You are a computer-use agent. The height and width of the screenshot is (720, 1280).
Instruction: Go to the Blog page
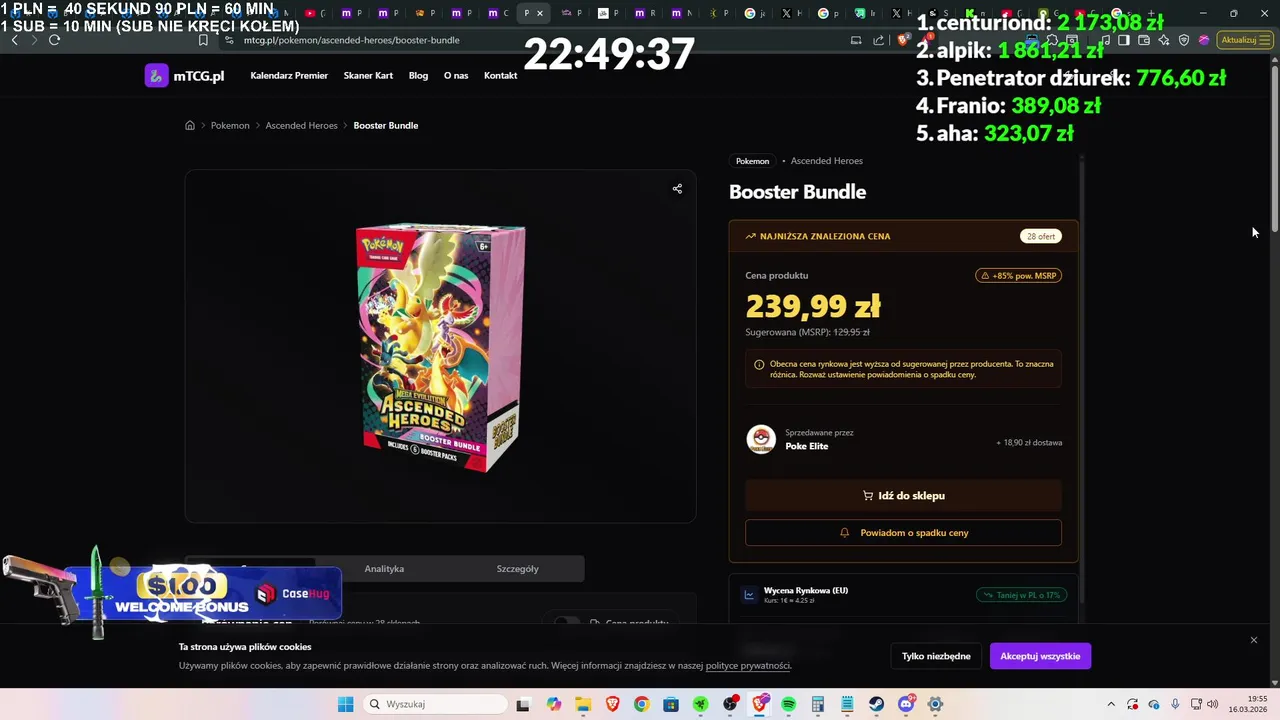click(418, 76)
